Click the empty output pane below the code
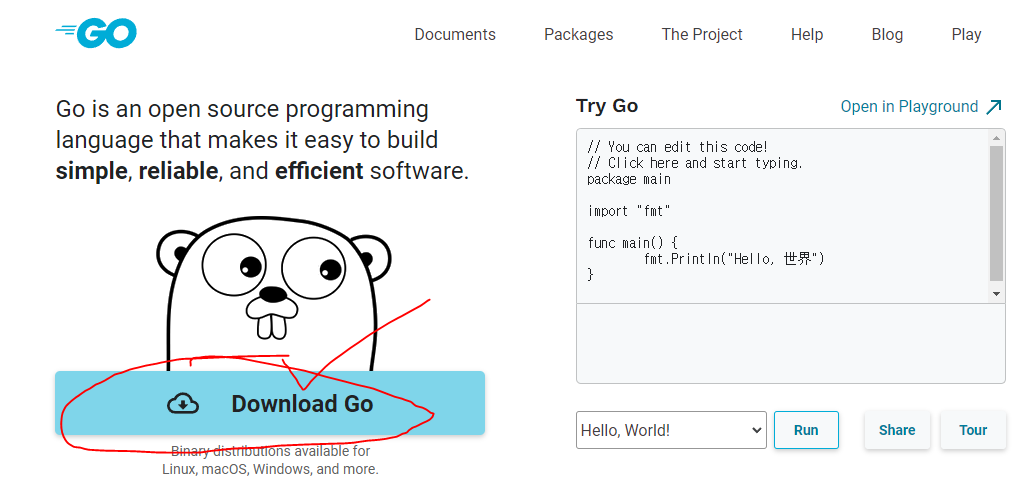Image resolution: width=1035 pixels, height=489 pixels. point(791,343)
